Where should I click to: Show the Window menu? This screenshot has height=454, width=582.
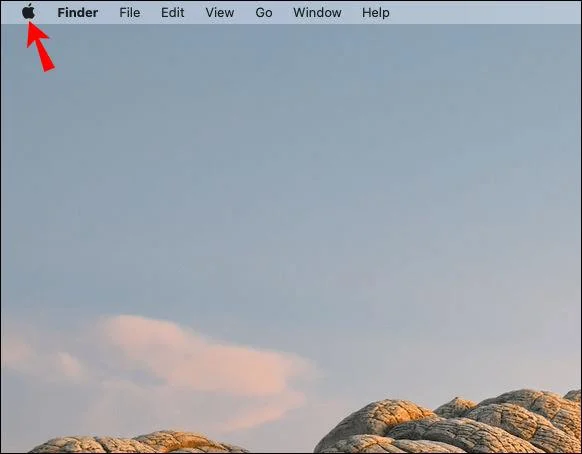317,13
